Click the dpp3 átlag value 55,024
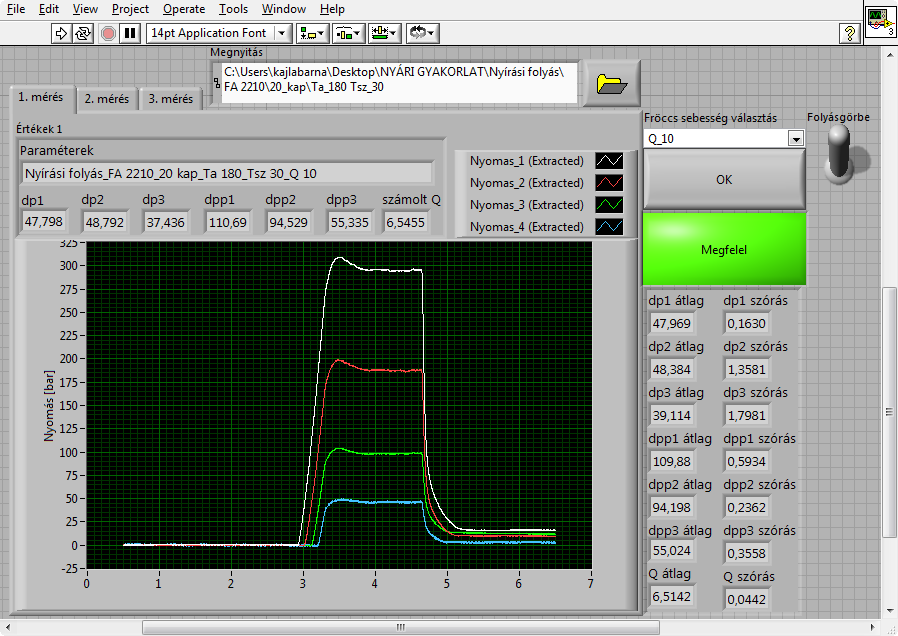This screenshot has width=898, height=636. point(672,551)
